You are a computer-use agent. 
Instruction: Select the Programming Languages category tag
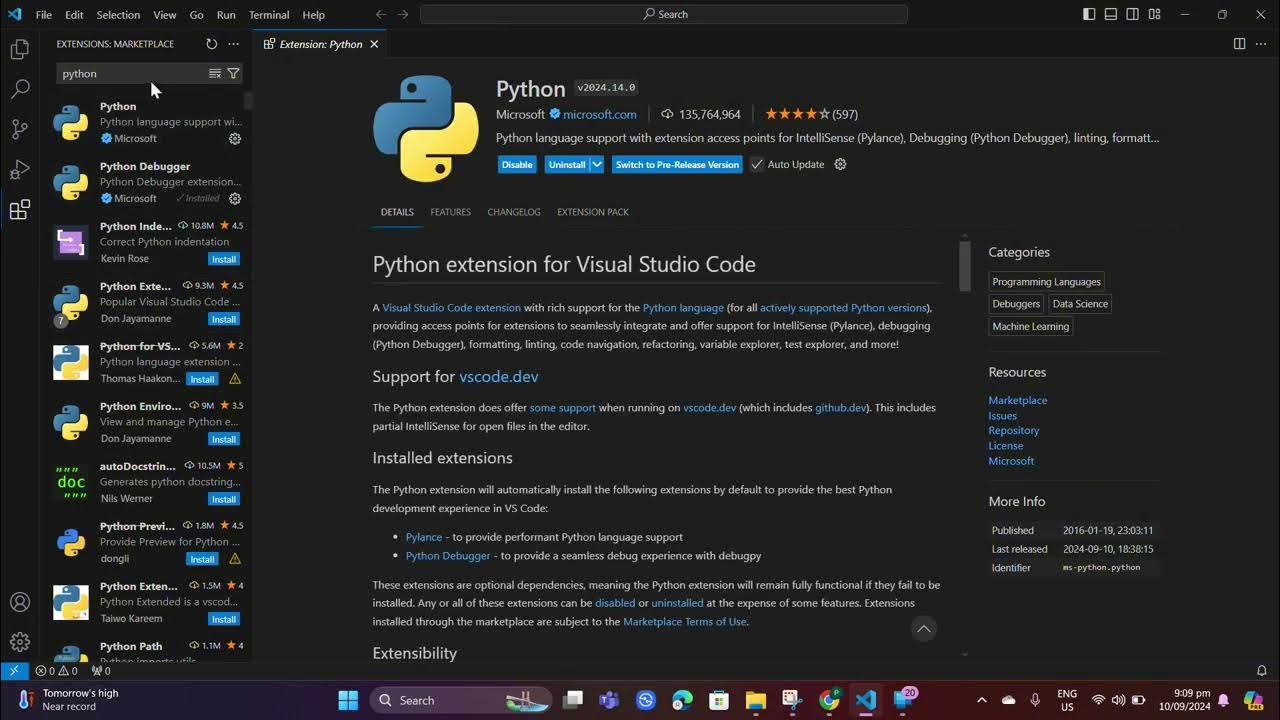pos(1047,282)
